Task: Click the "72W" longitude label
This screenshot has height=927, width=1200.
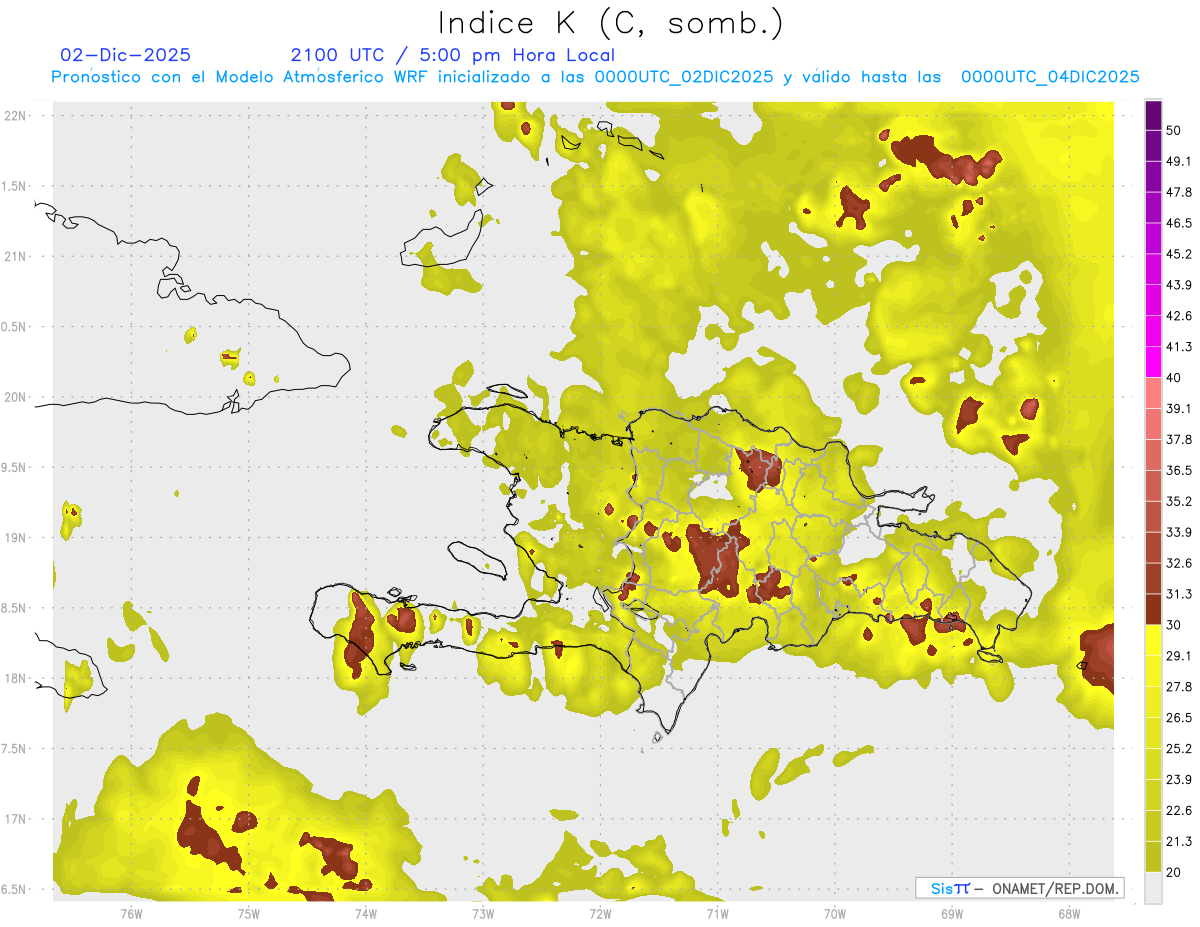Action: point(600,913)
